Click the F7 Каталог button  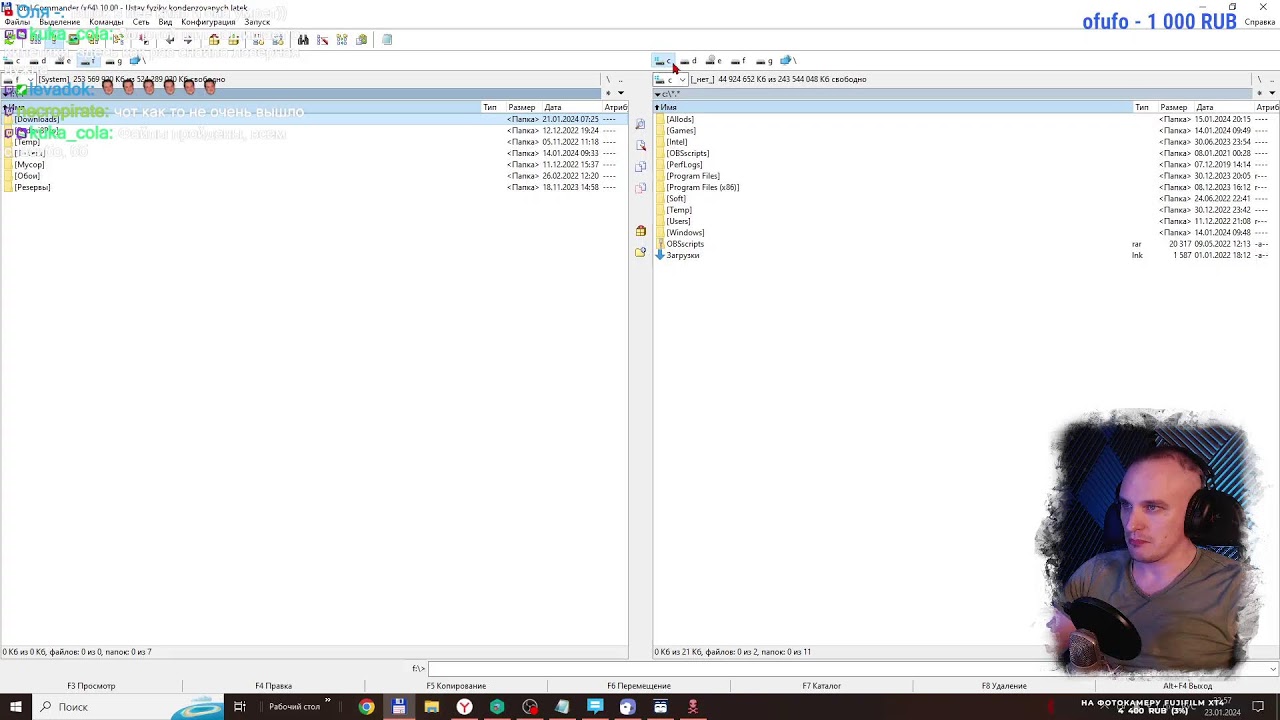(821, 686)
